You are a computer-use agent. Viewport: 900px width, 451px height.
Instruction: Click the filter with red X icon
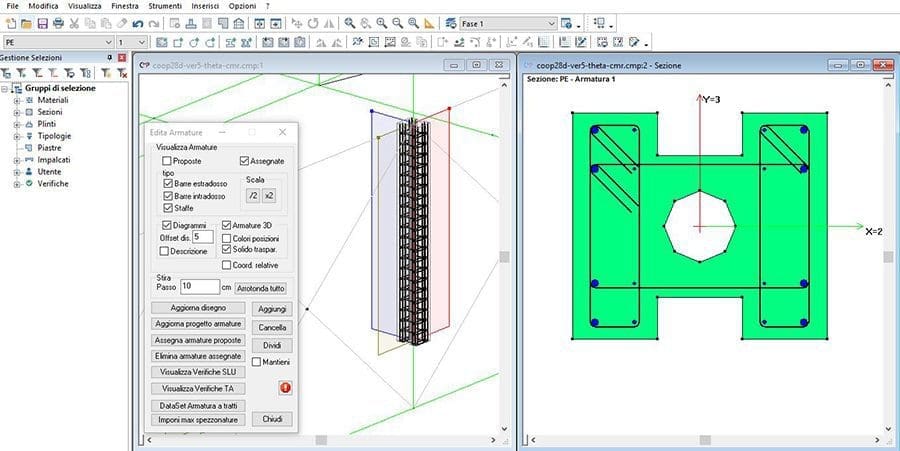tap(122, 73)
